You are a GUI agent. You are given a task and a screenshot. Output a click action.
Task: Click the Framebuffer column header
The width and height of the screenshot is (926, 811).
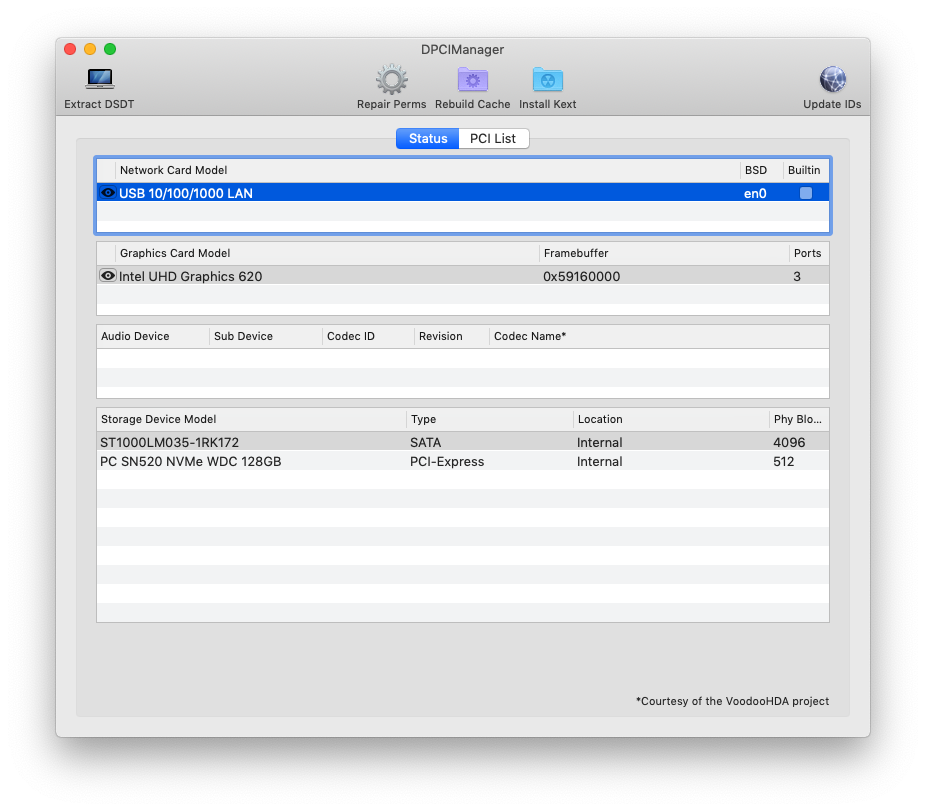click(x=664, y=253)
